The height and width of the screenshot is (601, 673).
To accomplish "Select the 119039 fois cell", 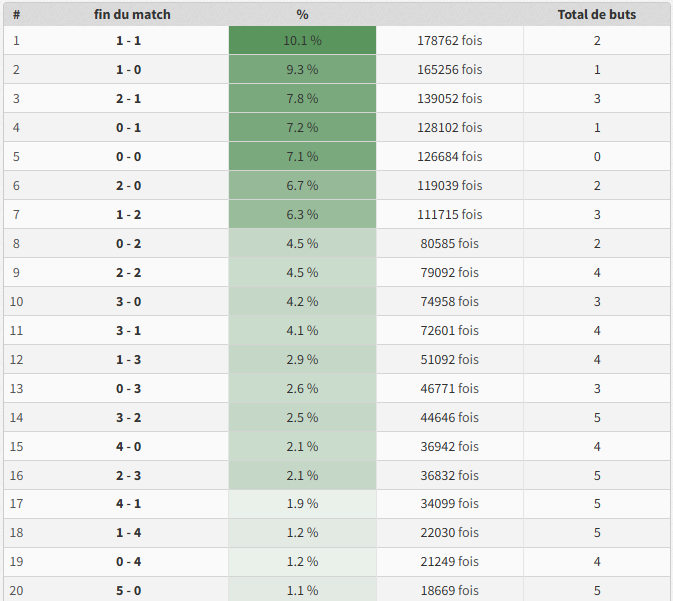I will [449, 186].
